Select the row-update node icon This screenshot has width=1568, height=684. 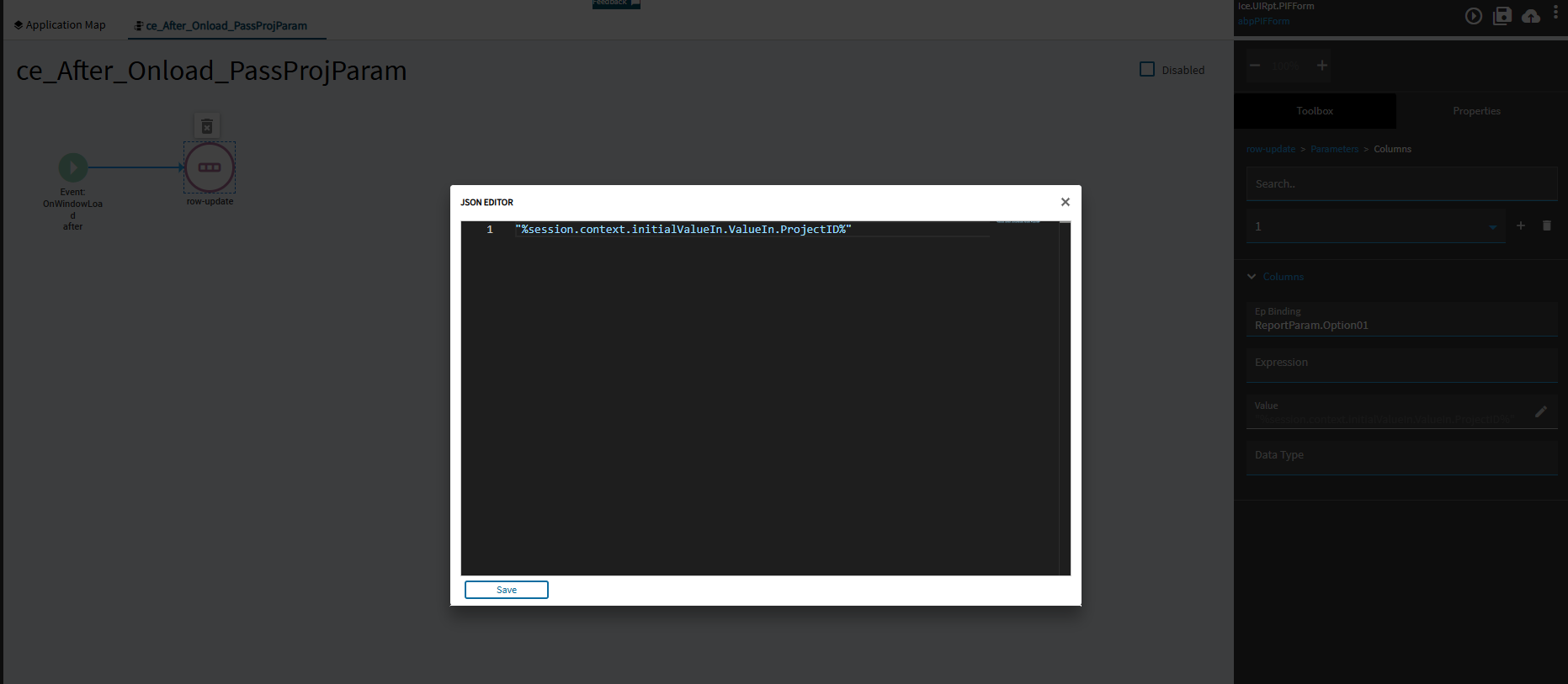click(210, 167)
